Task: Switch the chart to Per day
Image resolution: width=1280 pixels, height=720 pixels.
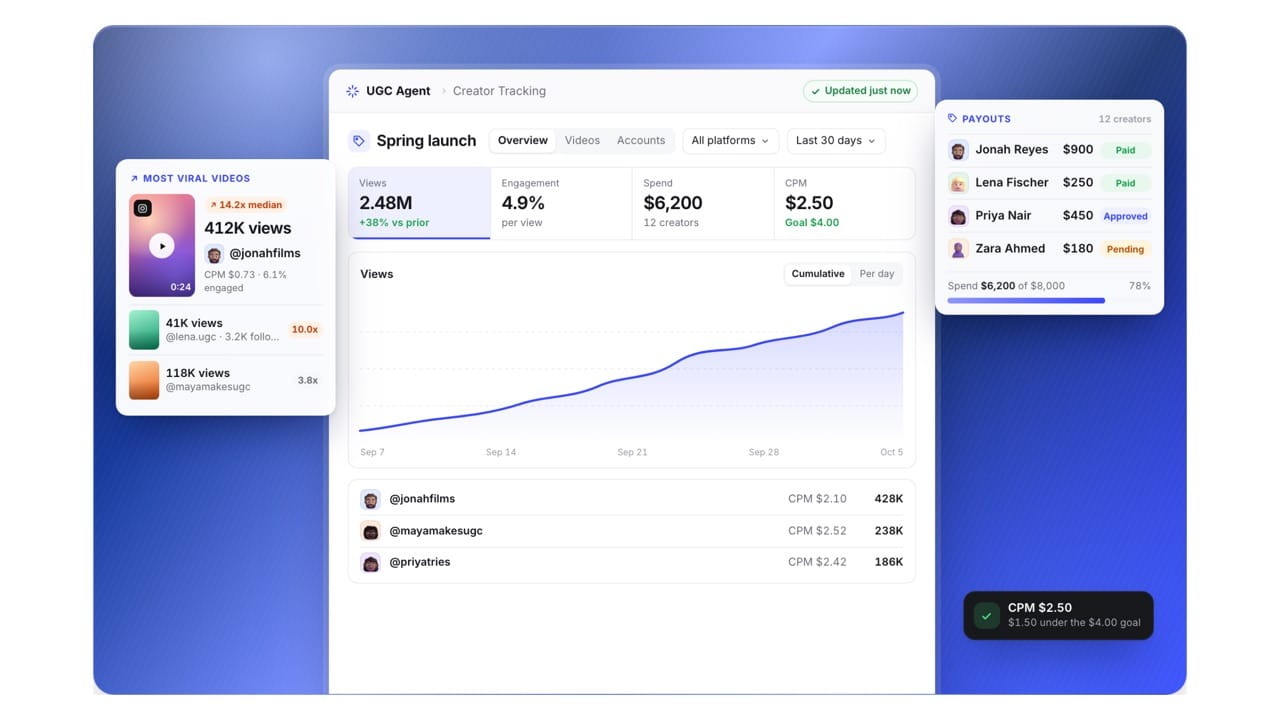Action: click(x=877, y=274)
